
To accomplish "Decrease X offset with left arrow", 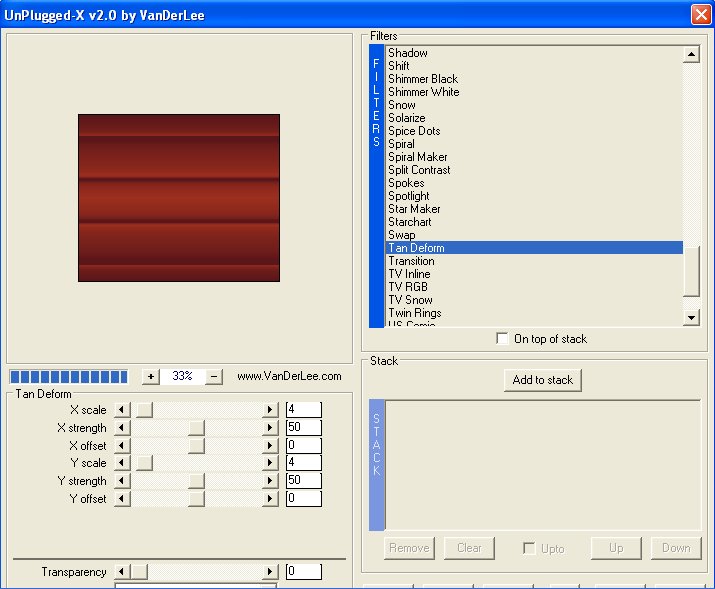I will [122, 445].
